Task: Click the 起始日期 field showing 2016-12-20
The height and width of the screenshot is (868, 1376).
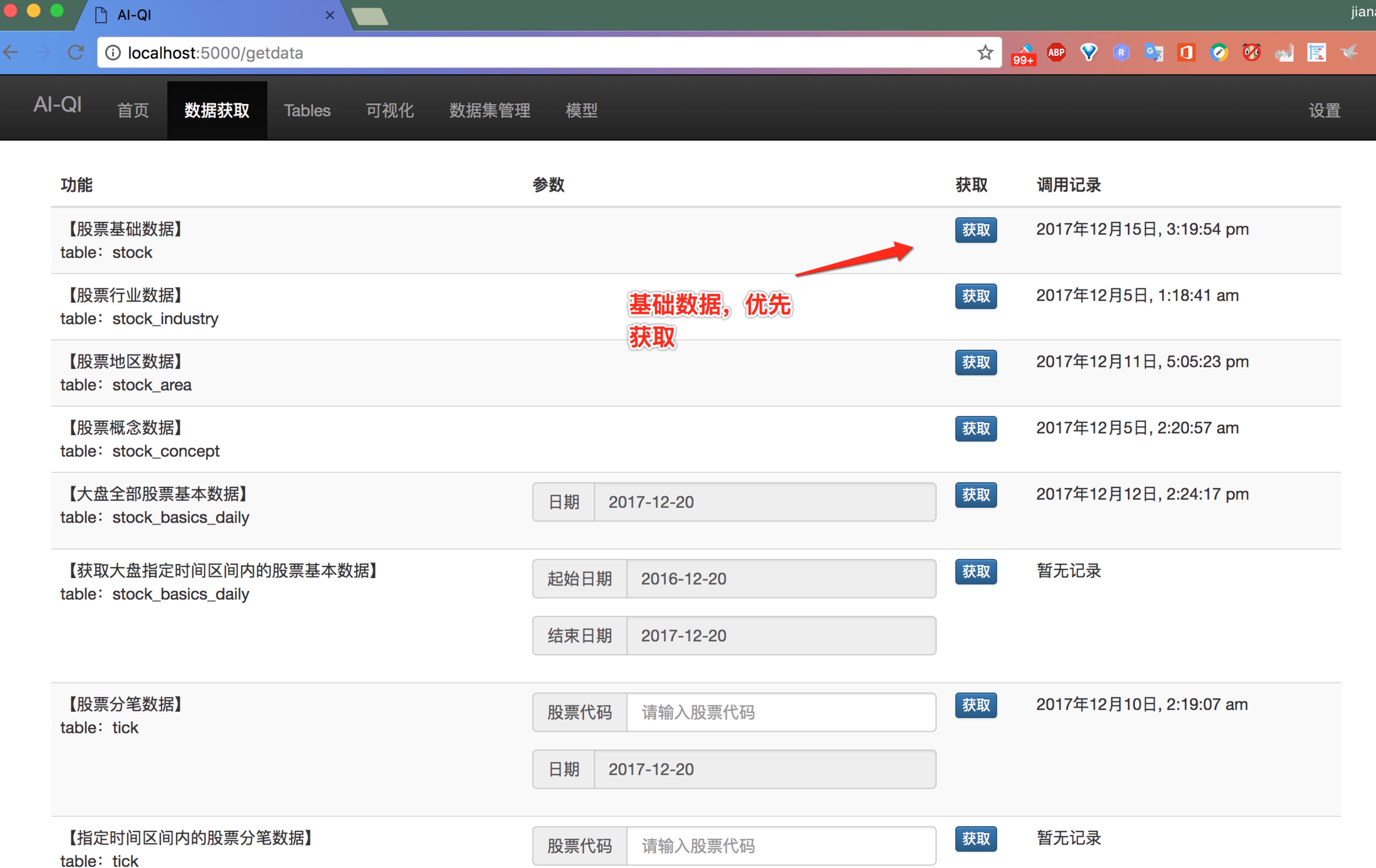Action: 780,578
